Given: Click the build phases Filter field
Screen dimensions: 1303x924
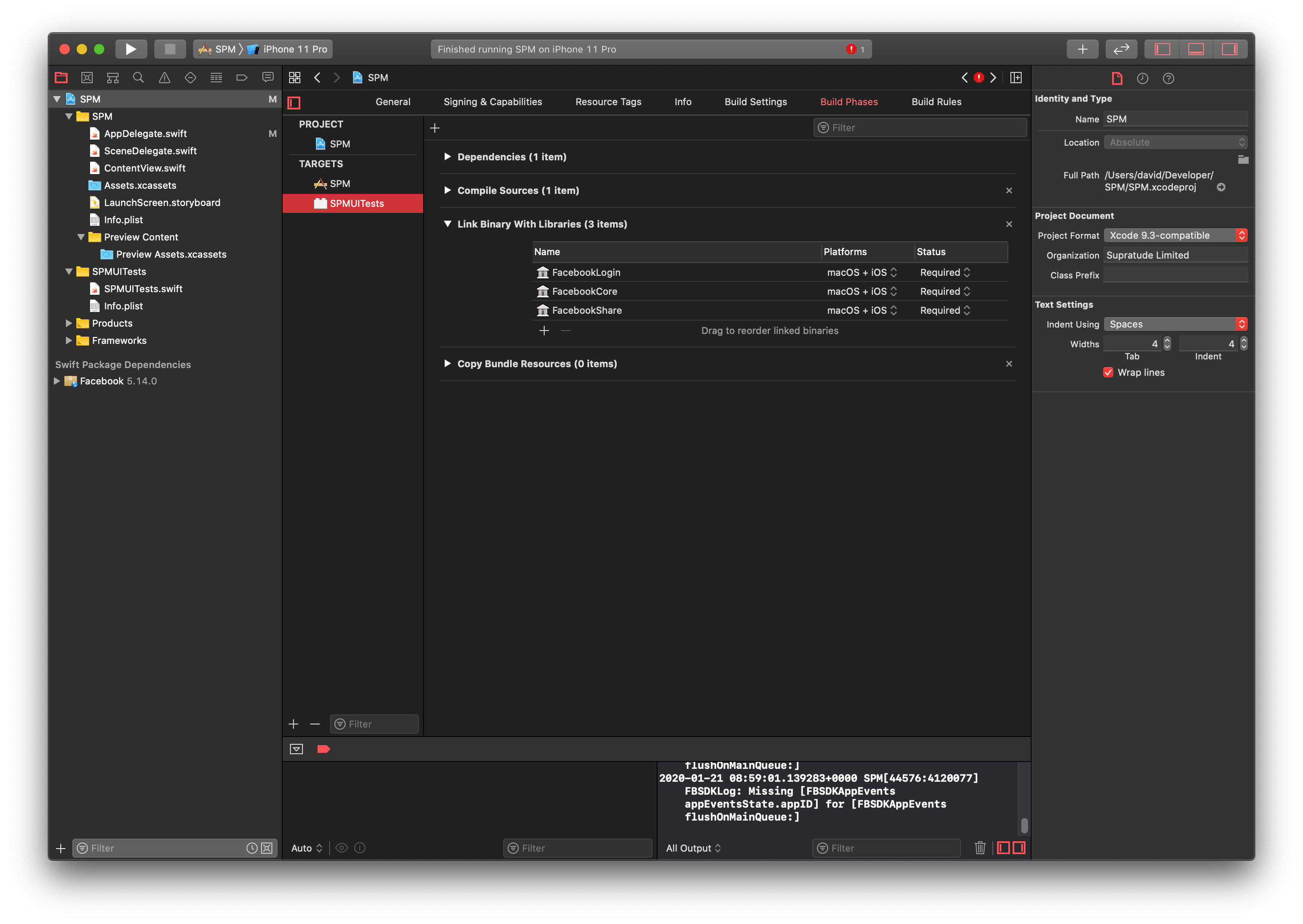Looking at the screenshot, I should coord(920,128).
